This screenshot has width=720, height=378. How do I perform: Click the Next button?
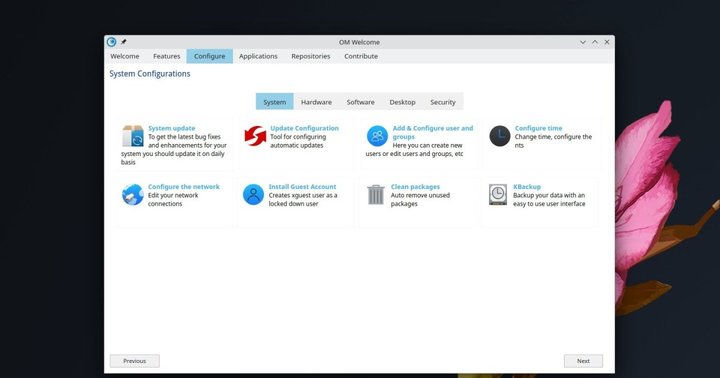(x=583, y=361)
